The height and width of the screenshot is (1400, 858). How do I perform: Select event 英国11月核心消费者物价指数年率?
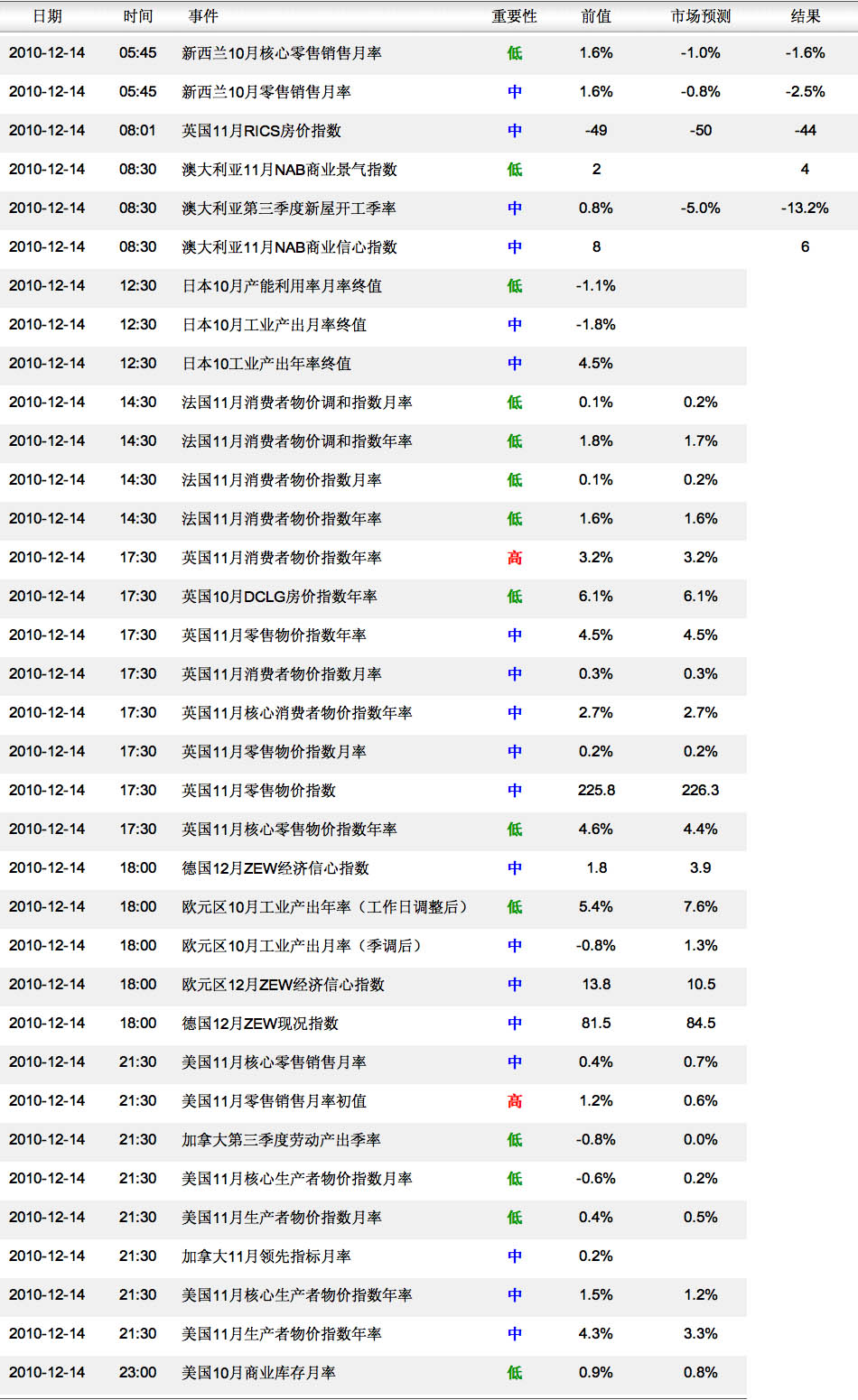click(x=297, y=713)
